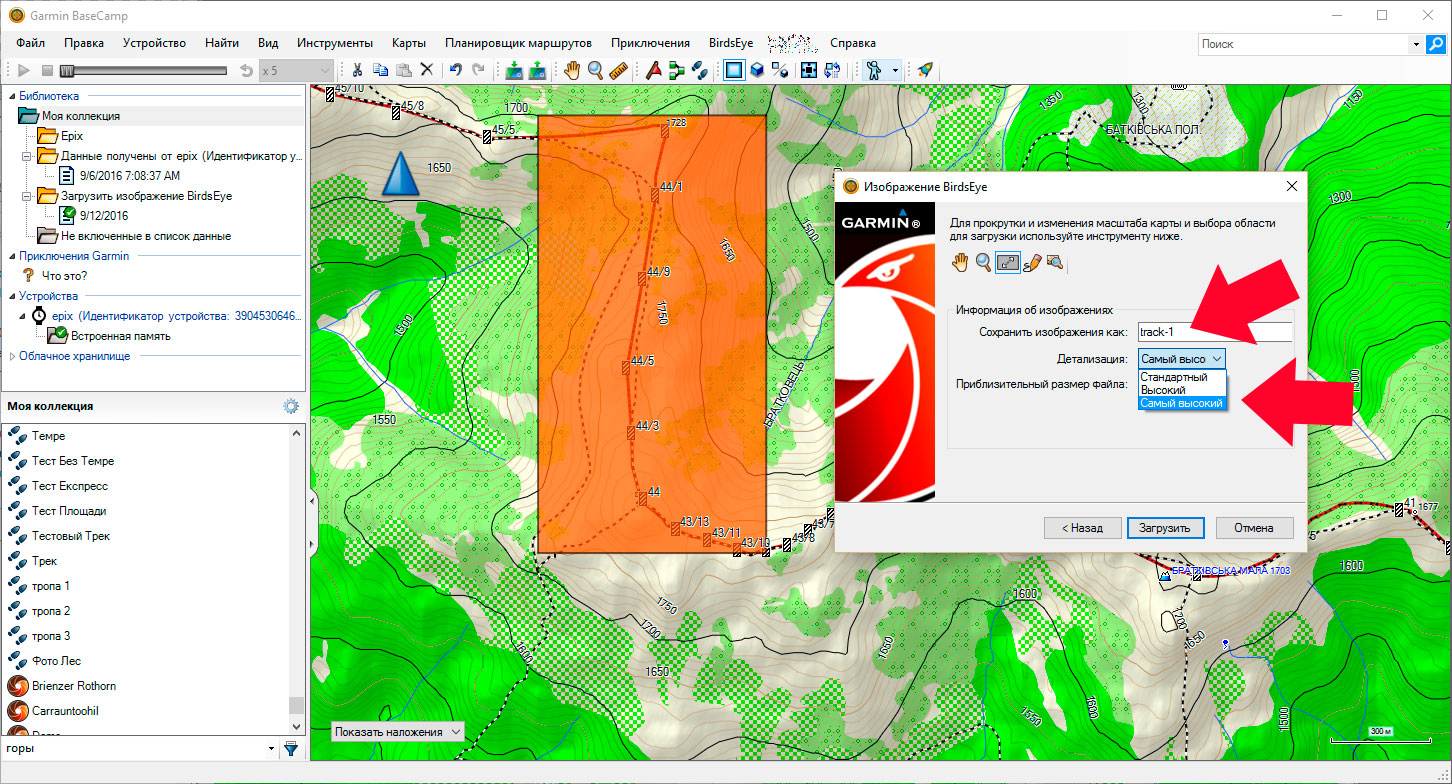
Task: Click the filter funnel icon below list
Action: [x=291, y=748]
